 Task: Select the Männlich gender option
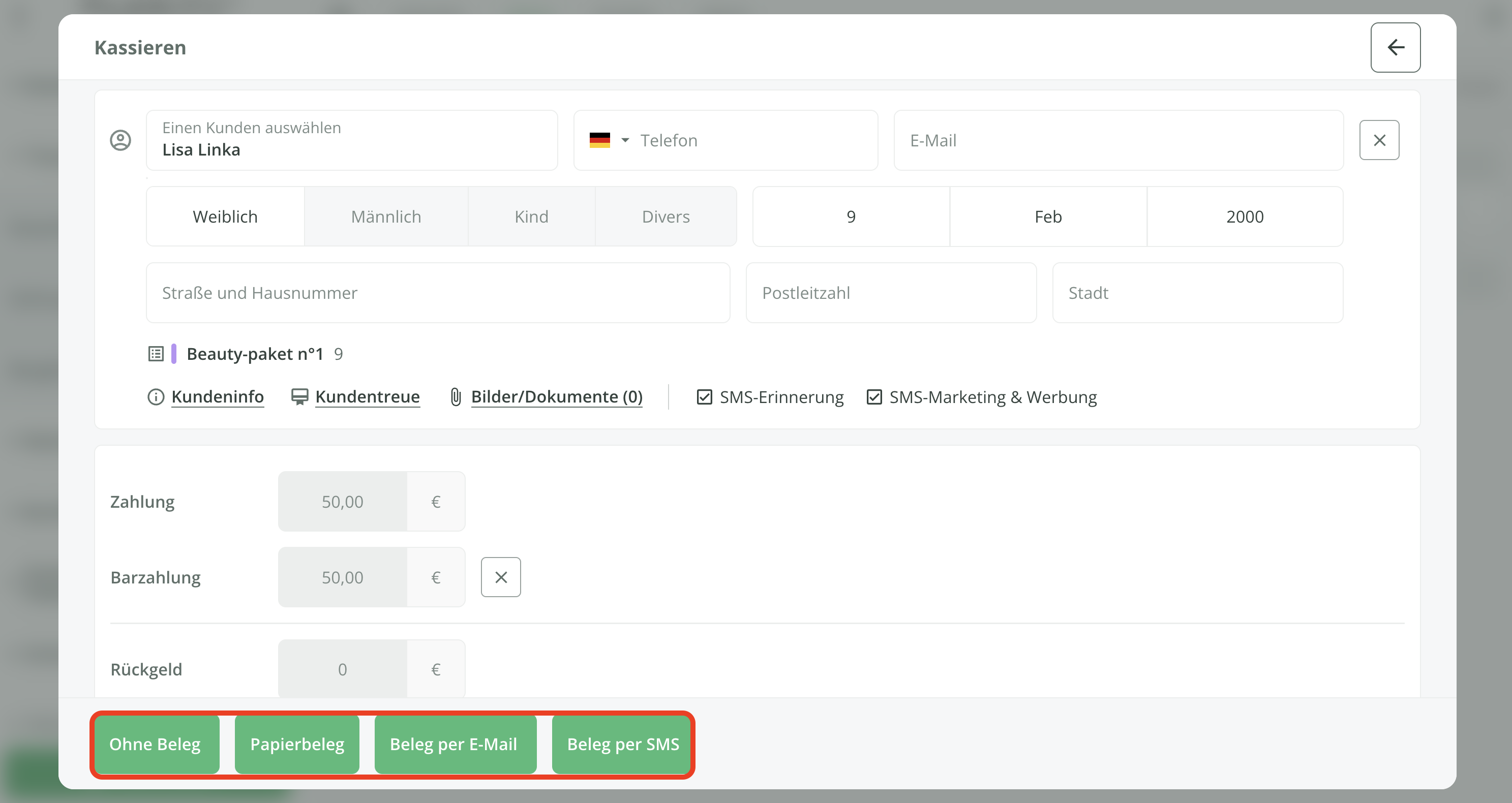(386, 217)
